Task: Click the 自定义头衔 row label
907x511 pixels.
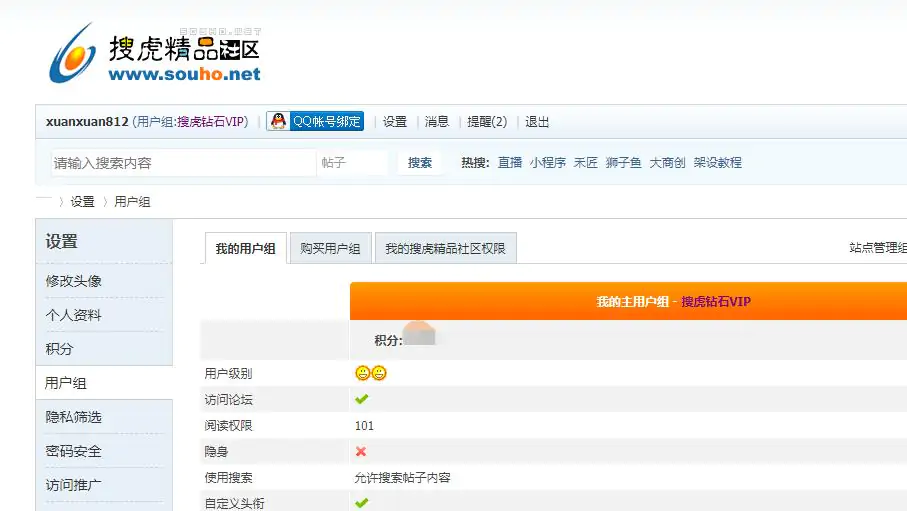Action: [235, 503]
